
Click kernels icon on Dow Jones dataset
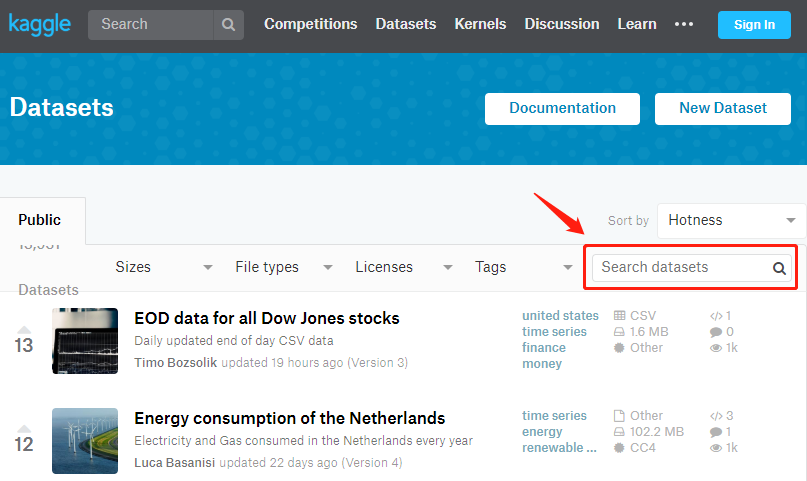(715, 316)
